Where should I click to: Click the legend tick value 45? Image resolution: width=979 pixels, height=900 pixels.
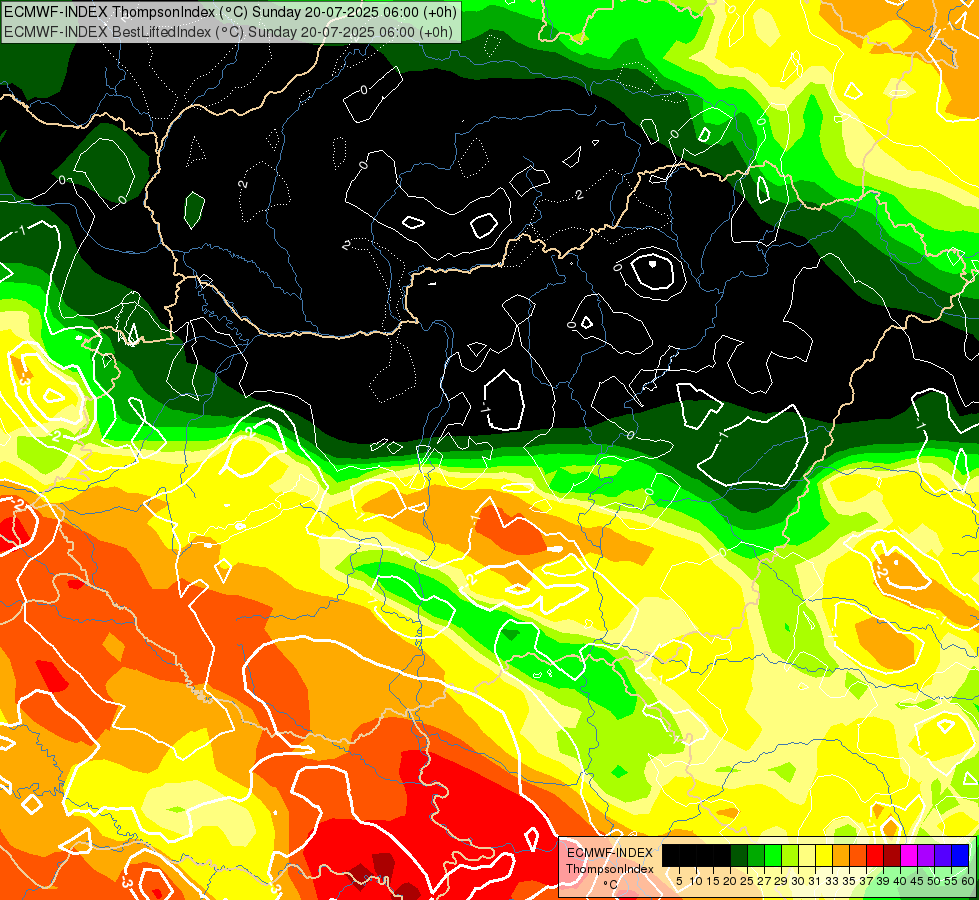pos(917,881)
